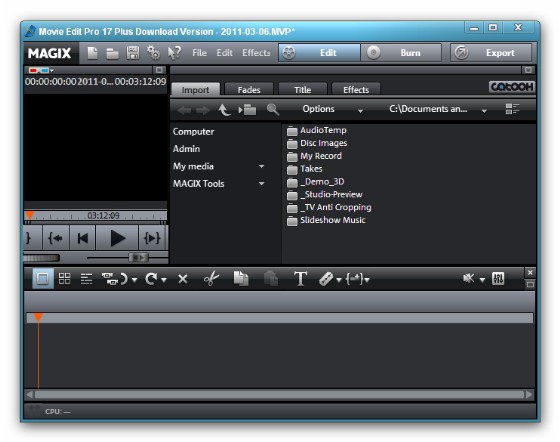Screen dimensions: 560x442
Task: Select Computer in the sidebar
Action: point(194,132)
